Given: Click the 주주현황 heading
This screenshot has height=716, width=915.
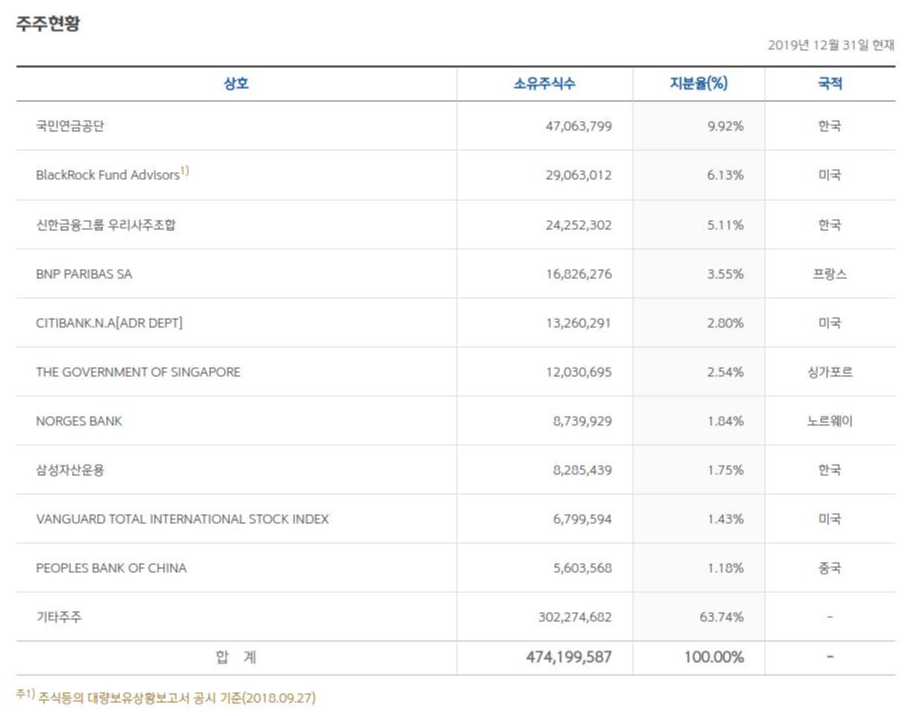Looking at the screenshot, I should [x=48, y=23].
